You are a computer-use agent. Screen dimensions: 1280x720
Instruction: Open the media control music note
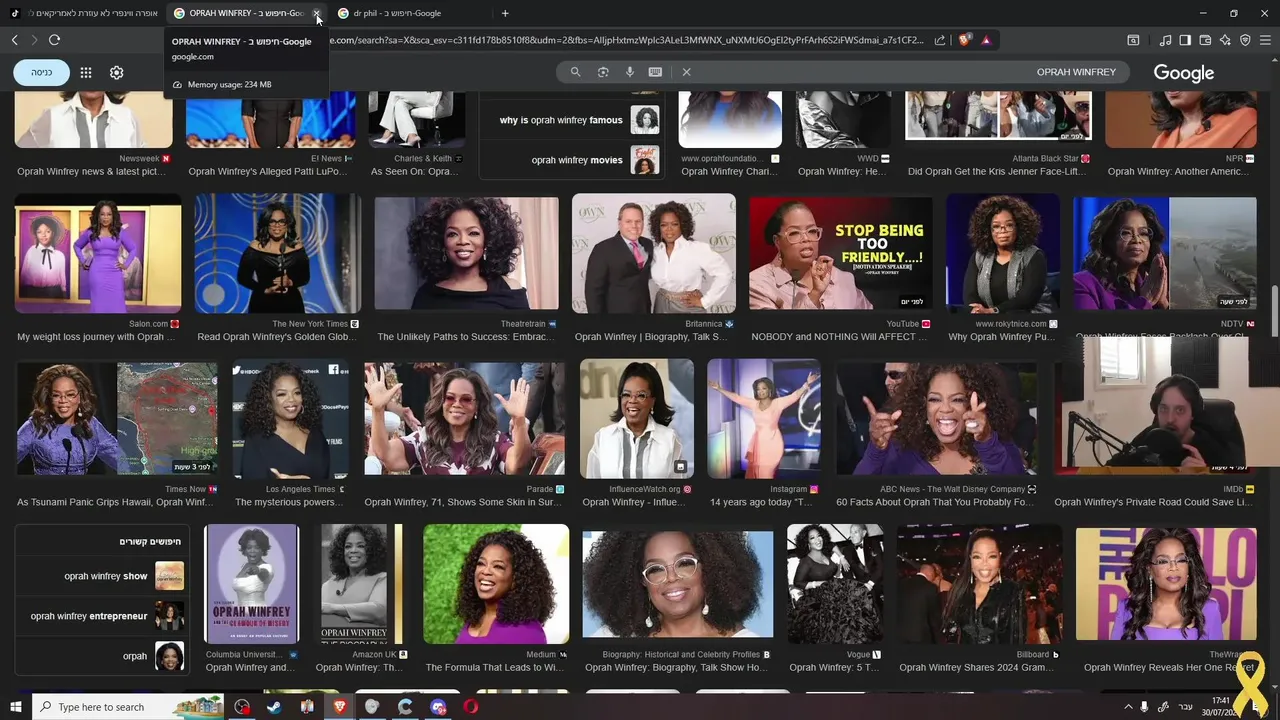click(x=1165, y=40)
